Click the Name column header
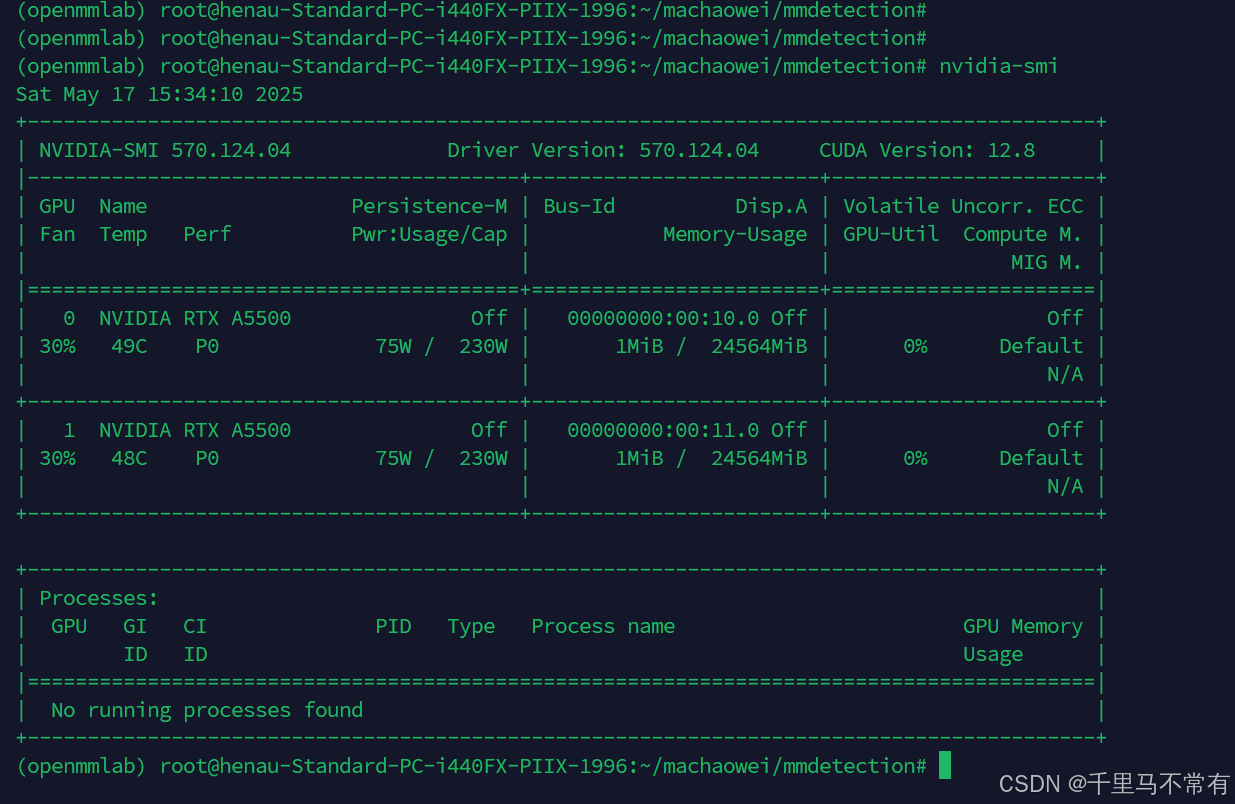 click(x=123, y=206)
